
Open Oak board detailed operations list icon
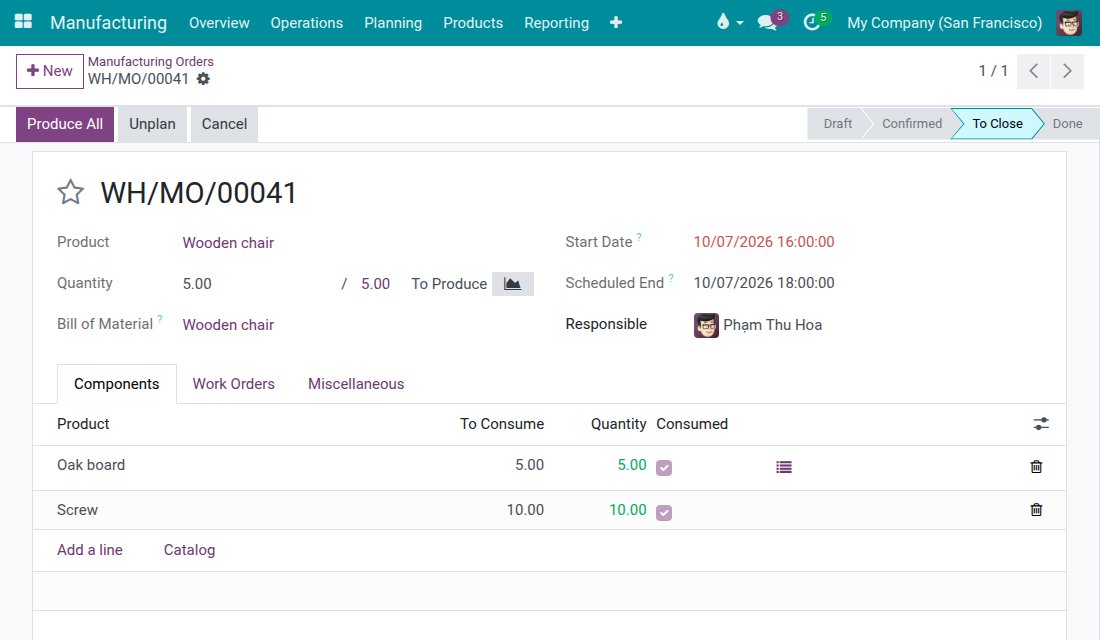tap(784, 467)
